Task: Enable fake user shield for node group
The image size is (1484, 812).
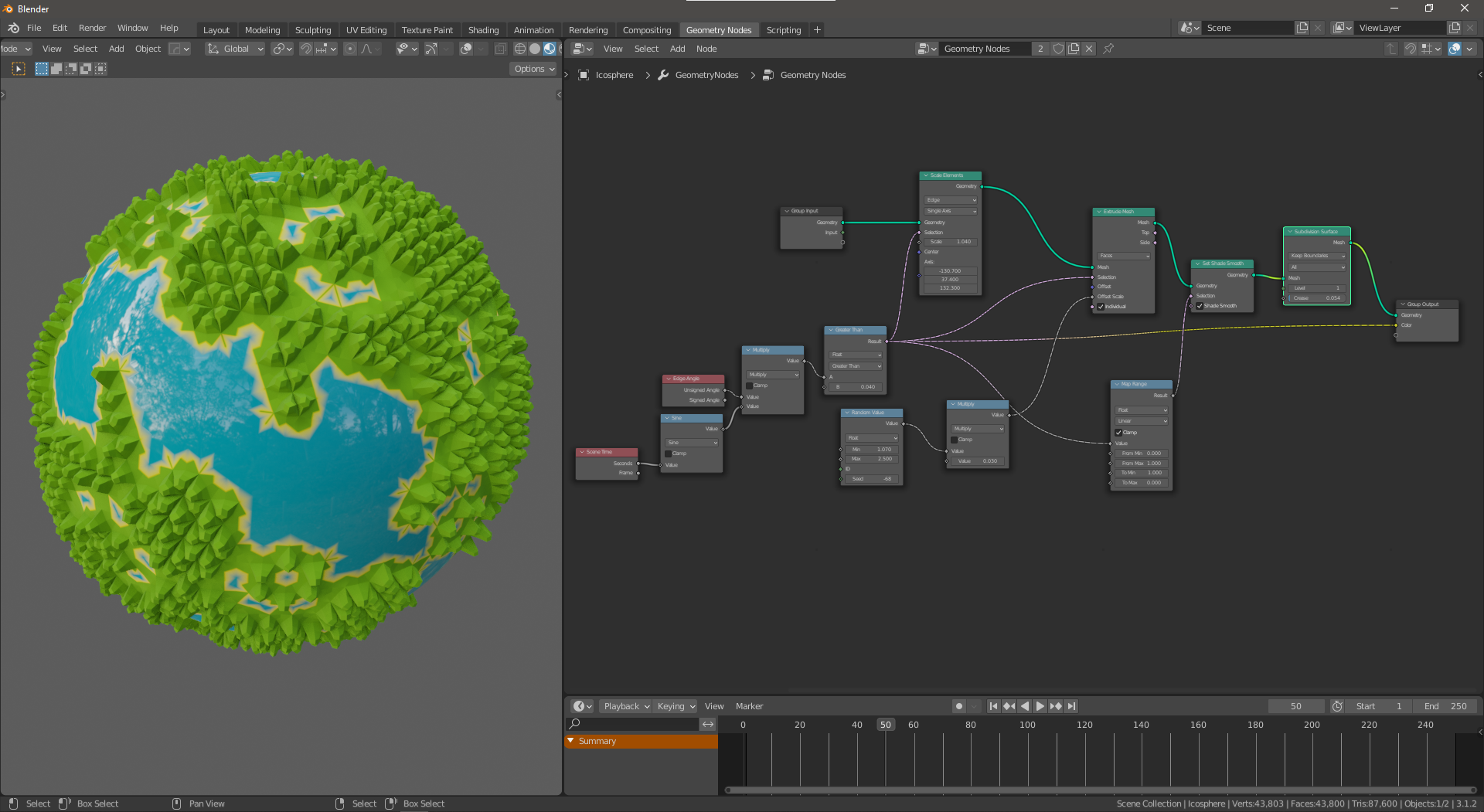Action: tap(1058, 49)
